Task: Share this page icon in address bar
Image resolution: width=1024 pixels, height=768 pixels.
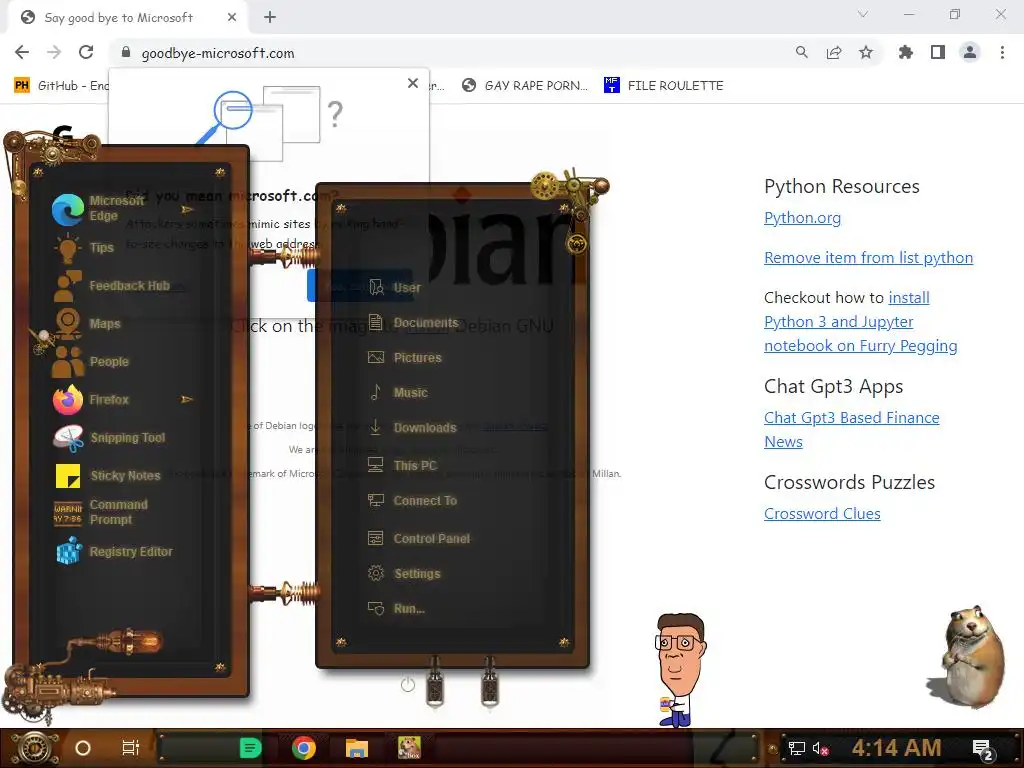Action: click(x=834, y=52)
